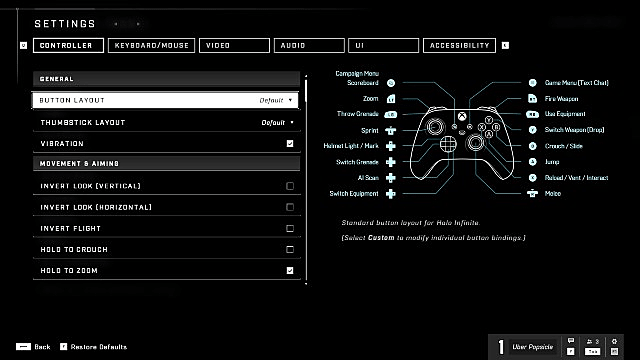The height and width of the screenshot is (360, 640).
Task: Click Restore Defaults
Action: (x=93, y=347)
